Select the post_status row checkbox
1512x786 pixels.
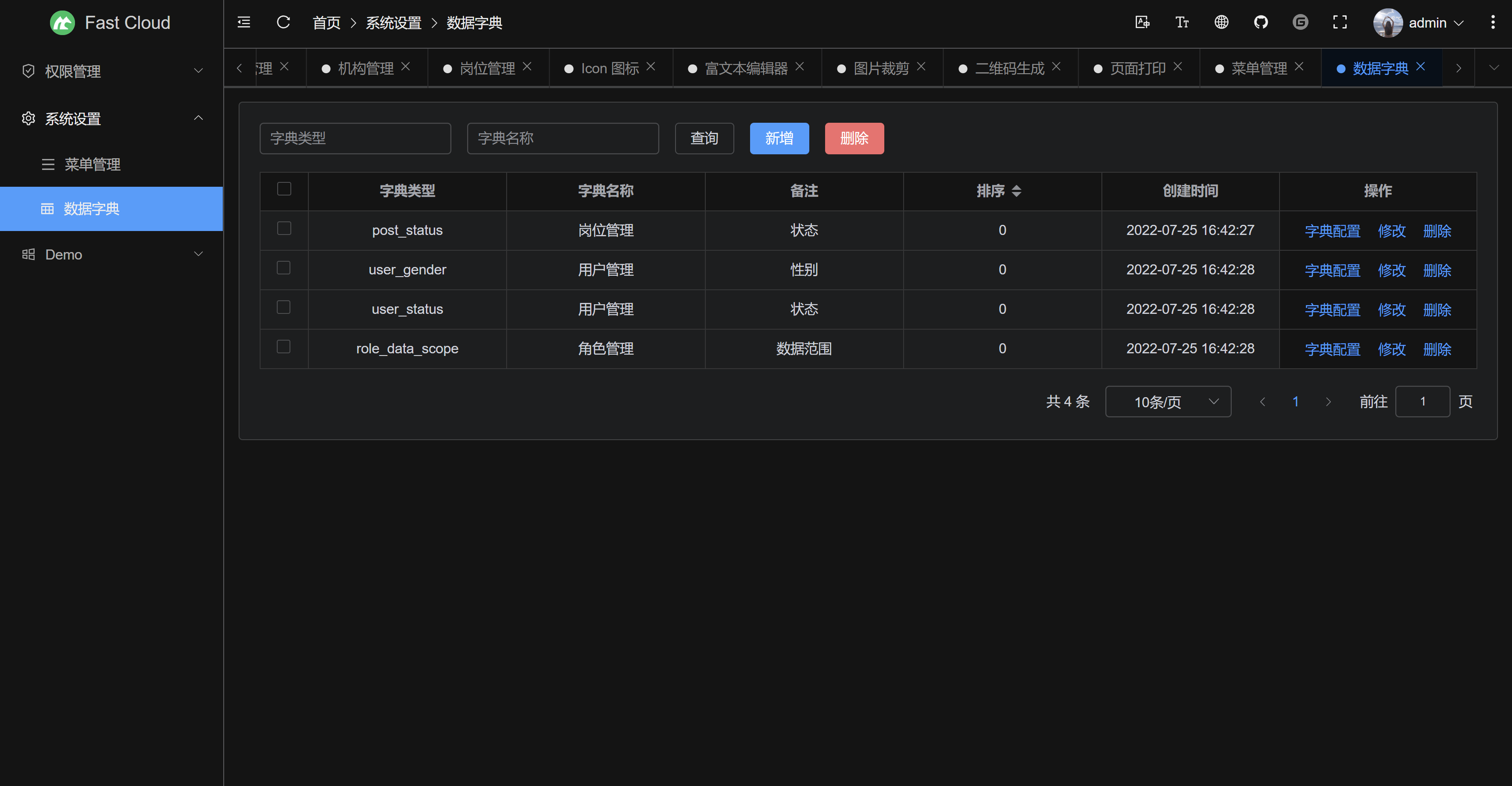(284, 228)
